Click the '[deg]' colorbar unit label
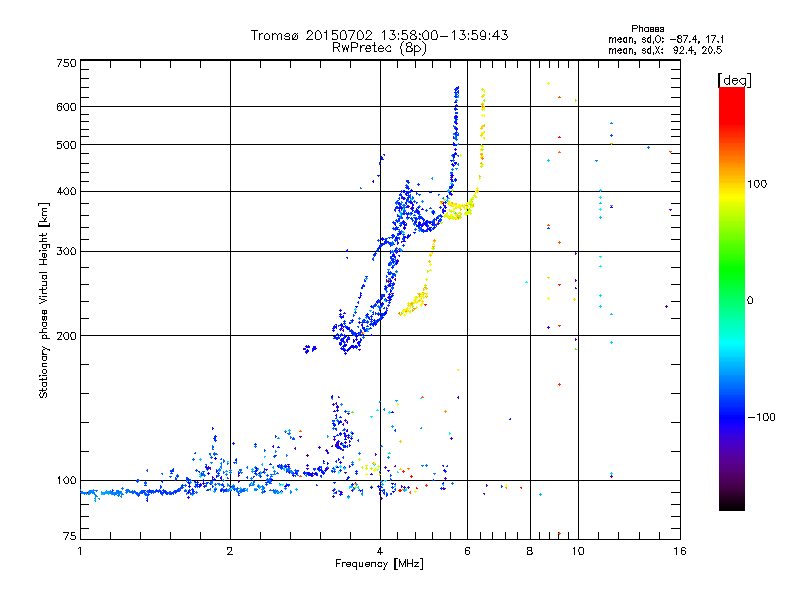The image size is (800, 600). coord(734,80)
